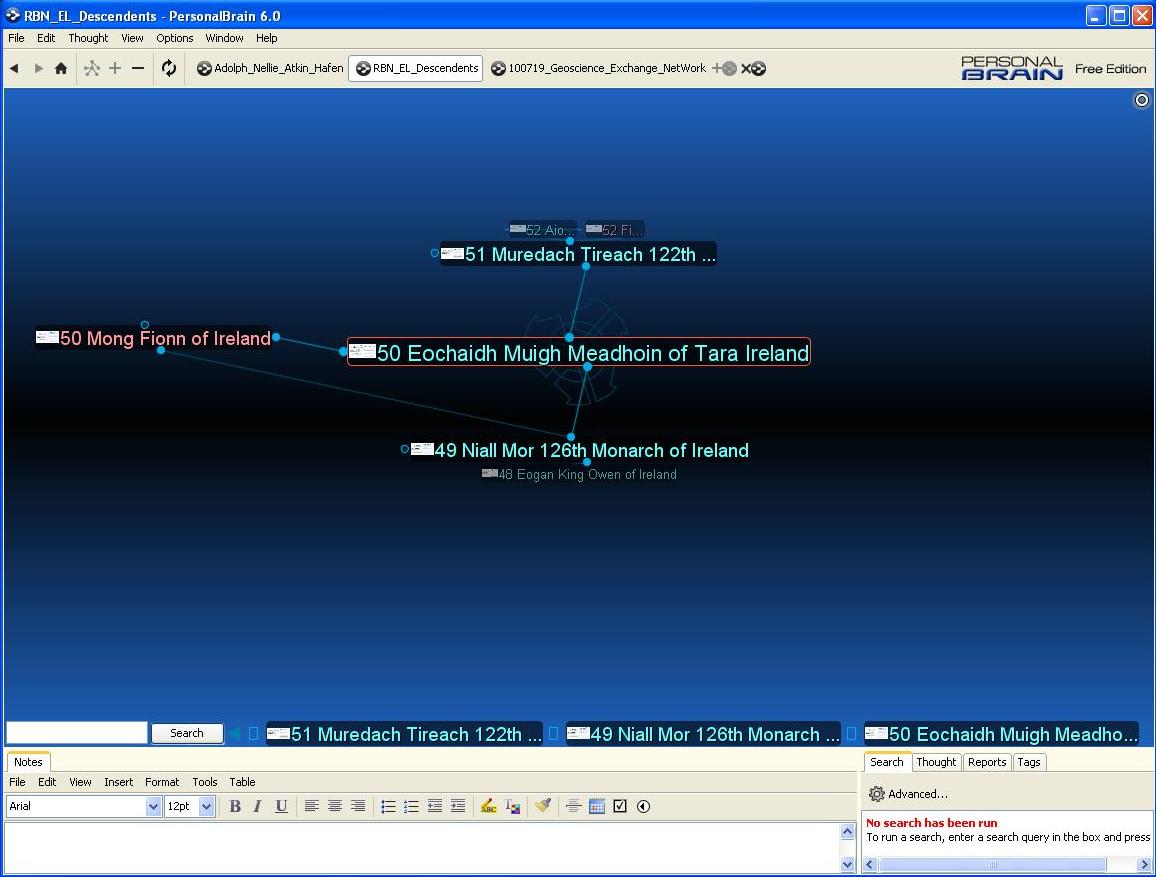The width and height of the screenshot is (1157, 877).
Task: Open the Adolph_Nellie_Atkin_Hafen brain tab
Action: (x=270, y=69)
